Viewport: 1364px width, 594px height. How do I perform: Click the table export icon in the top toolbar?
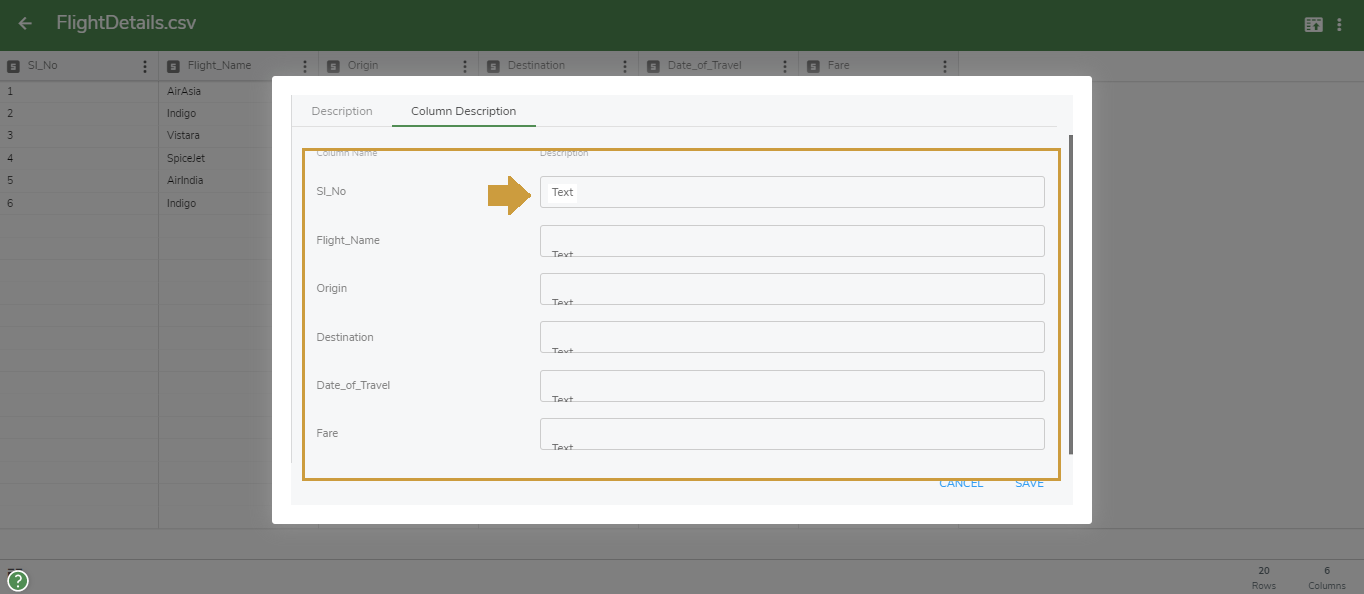[x=1313, y=22]
